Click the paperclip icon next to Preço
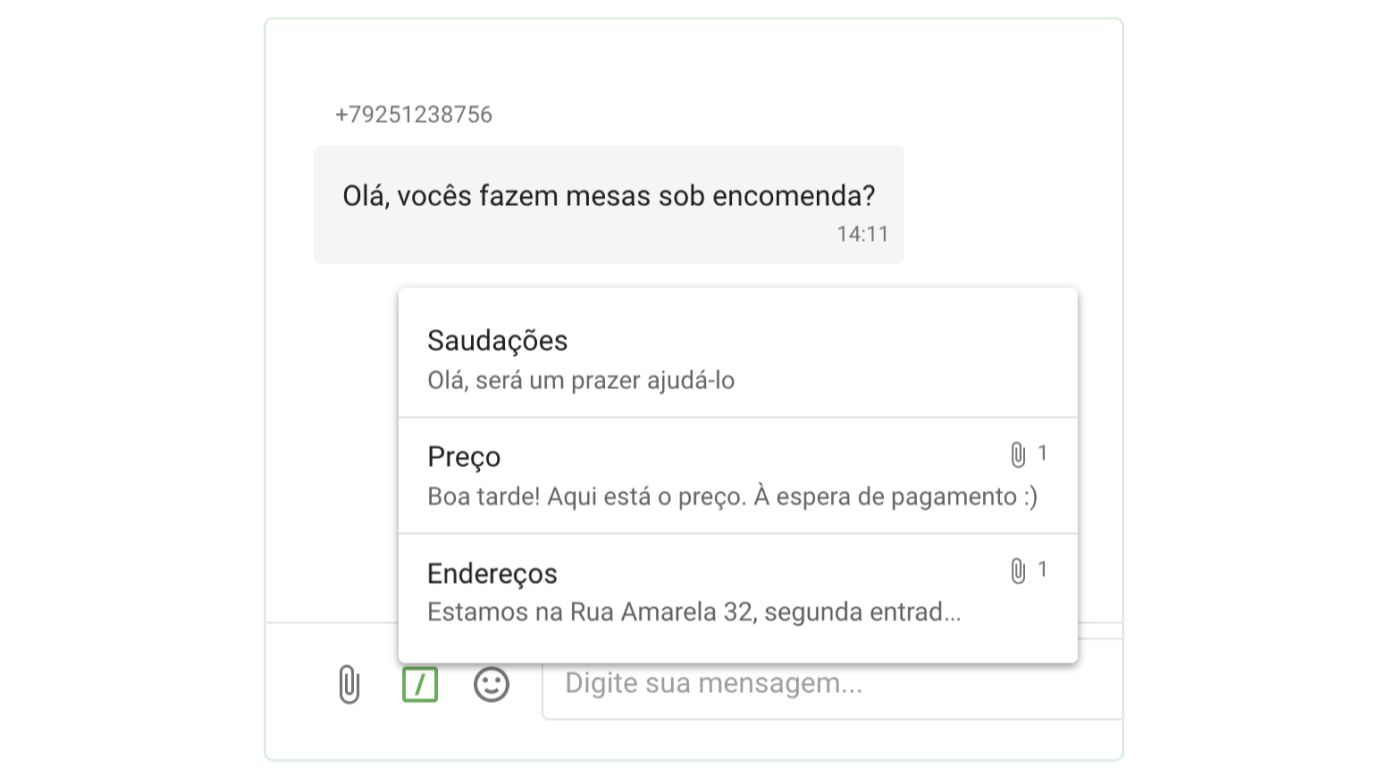 click(1018, 453)
